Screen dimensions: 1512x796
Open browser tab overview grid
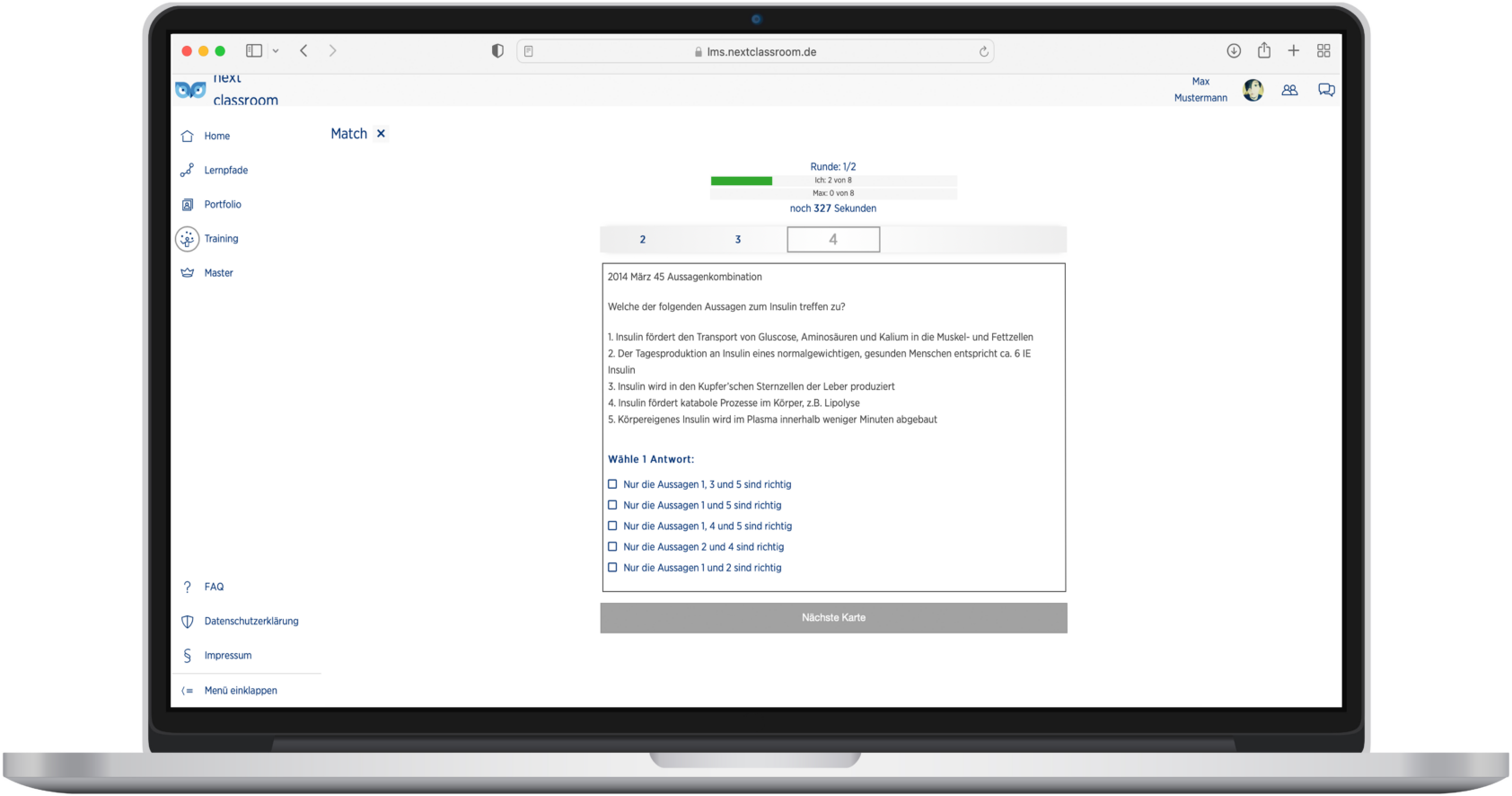coord(1323,51)
